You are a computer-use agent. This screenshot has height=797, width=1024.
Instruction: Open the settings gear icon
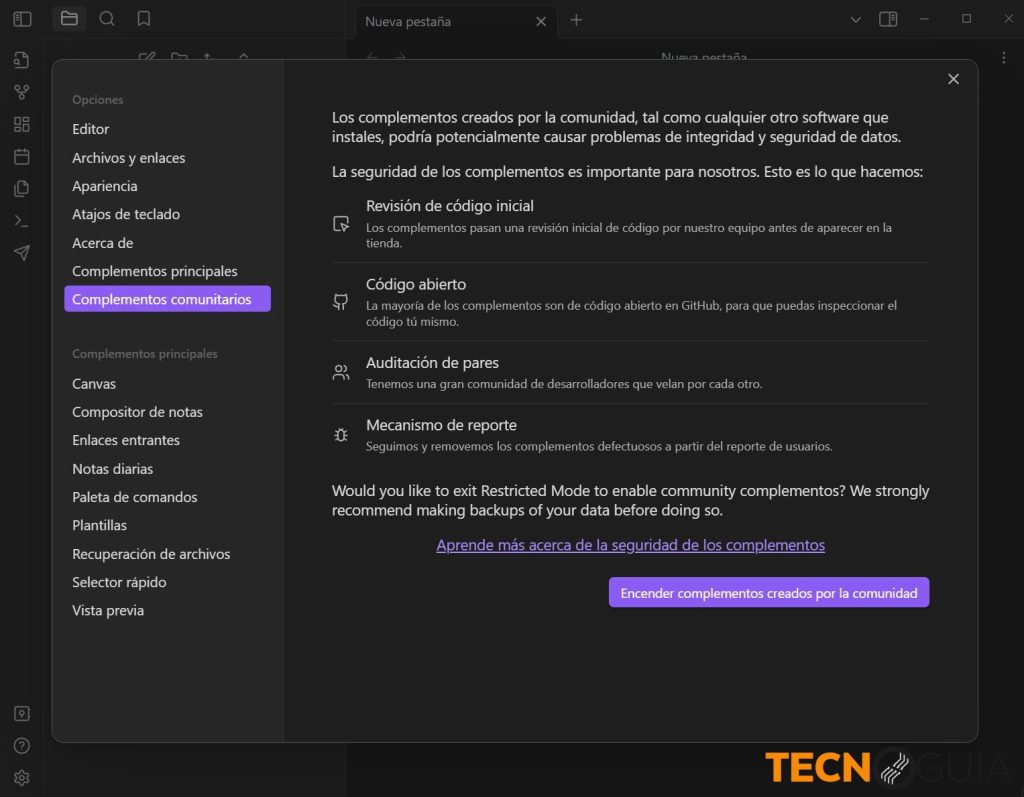pos(22,777)
